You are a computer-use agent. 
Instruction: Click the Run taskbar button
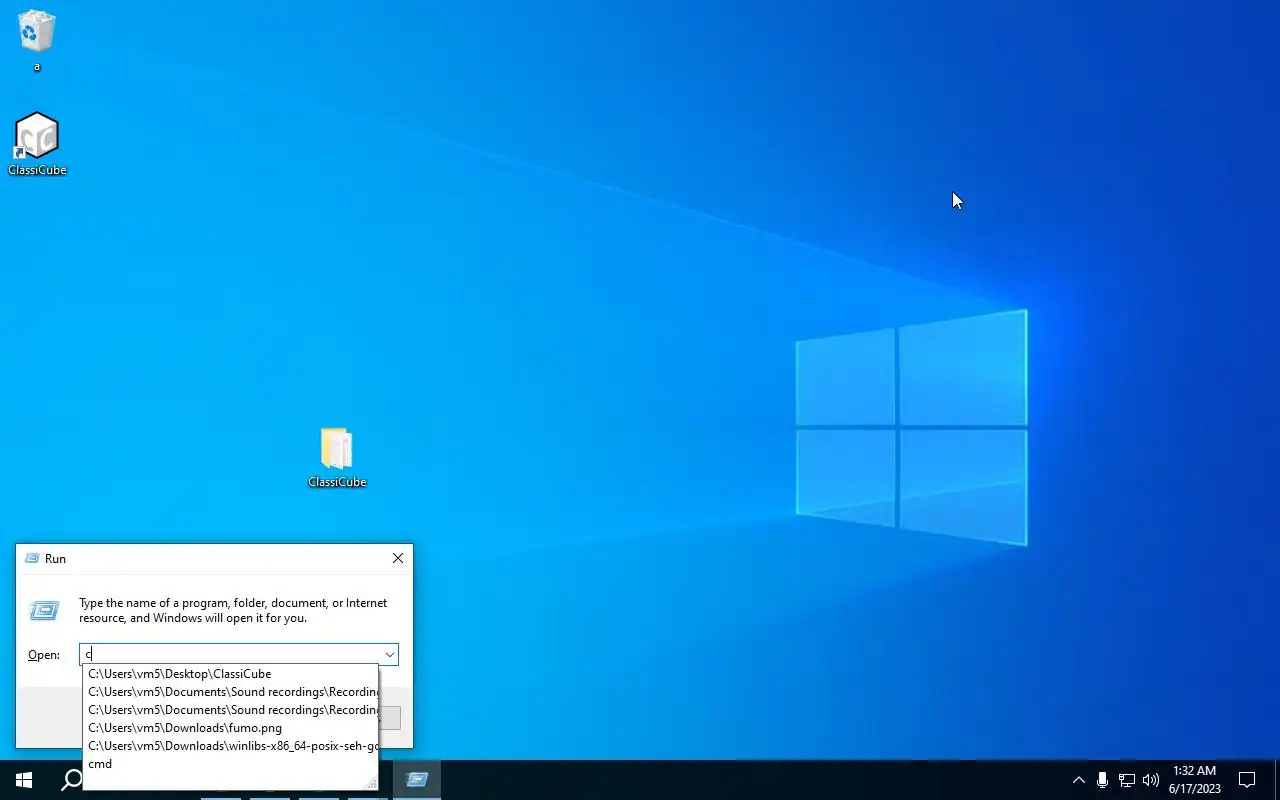pos(417,780)
